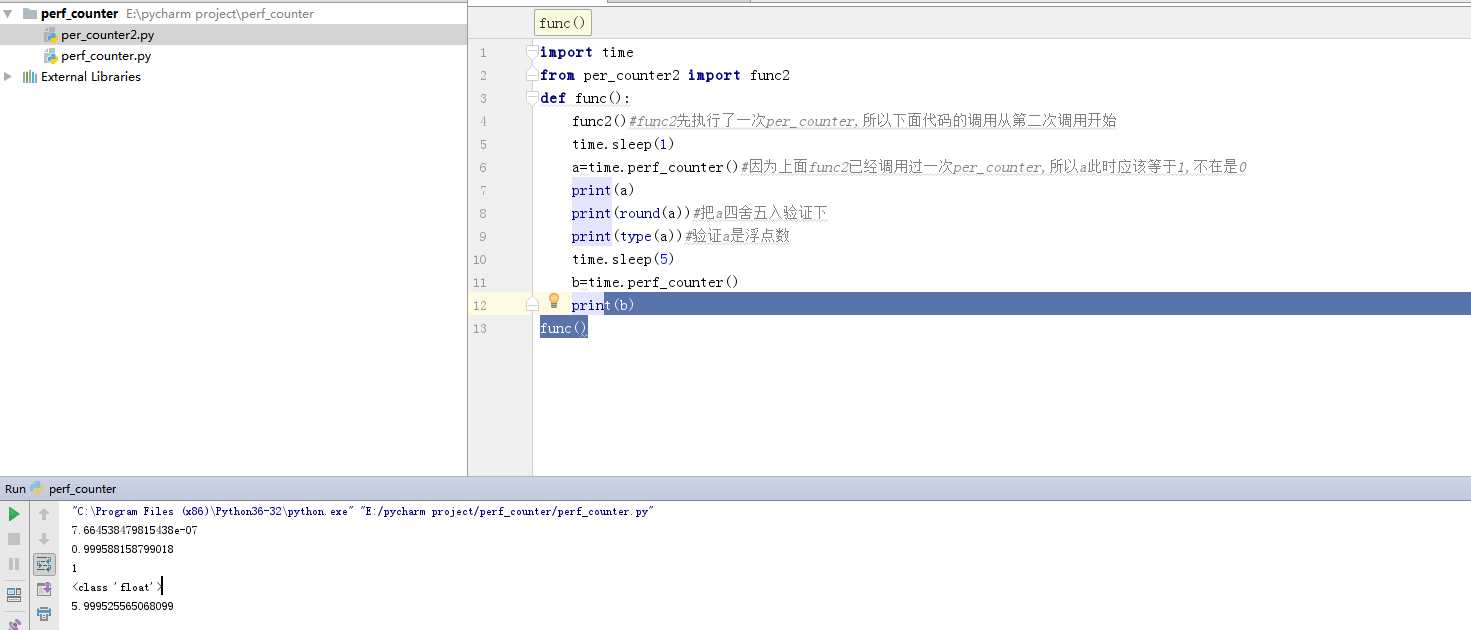Click the External Libraries icon
The height and width of the screenshot is (630, 1471).
tap(30, 77)
